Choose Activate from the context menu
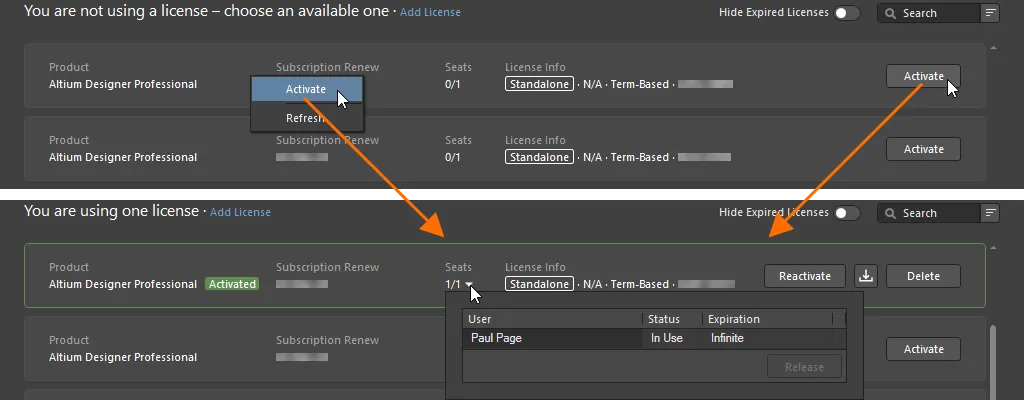Viewport: 1024px width, 400px height. pos(306,90)
